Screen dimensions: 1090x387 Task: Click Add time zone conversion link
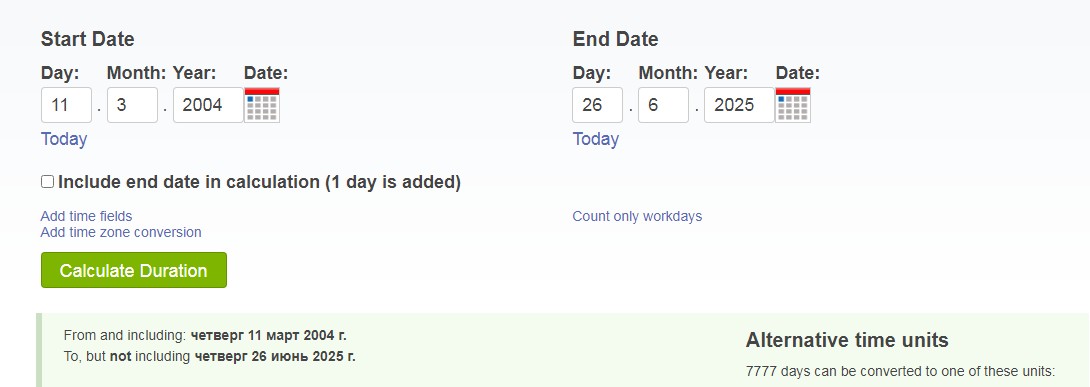pyautogui.click(x=121, y=232)
